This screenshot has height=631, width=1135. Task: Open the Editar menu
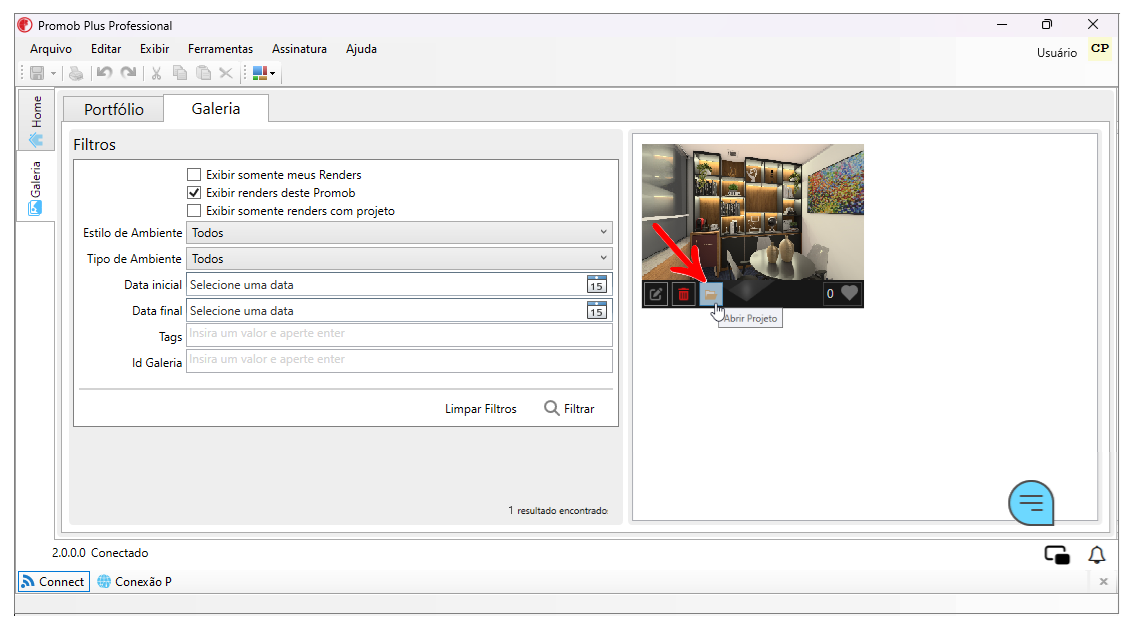tap(106, 48)
